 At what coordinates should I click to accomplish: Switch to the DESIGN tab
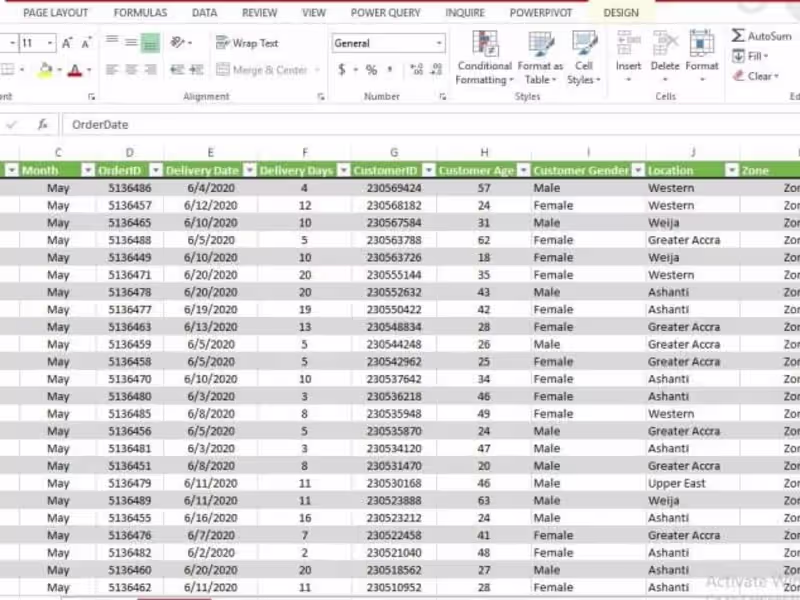(x=621, y=13)
